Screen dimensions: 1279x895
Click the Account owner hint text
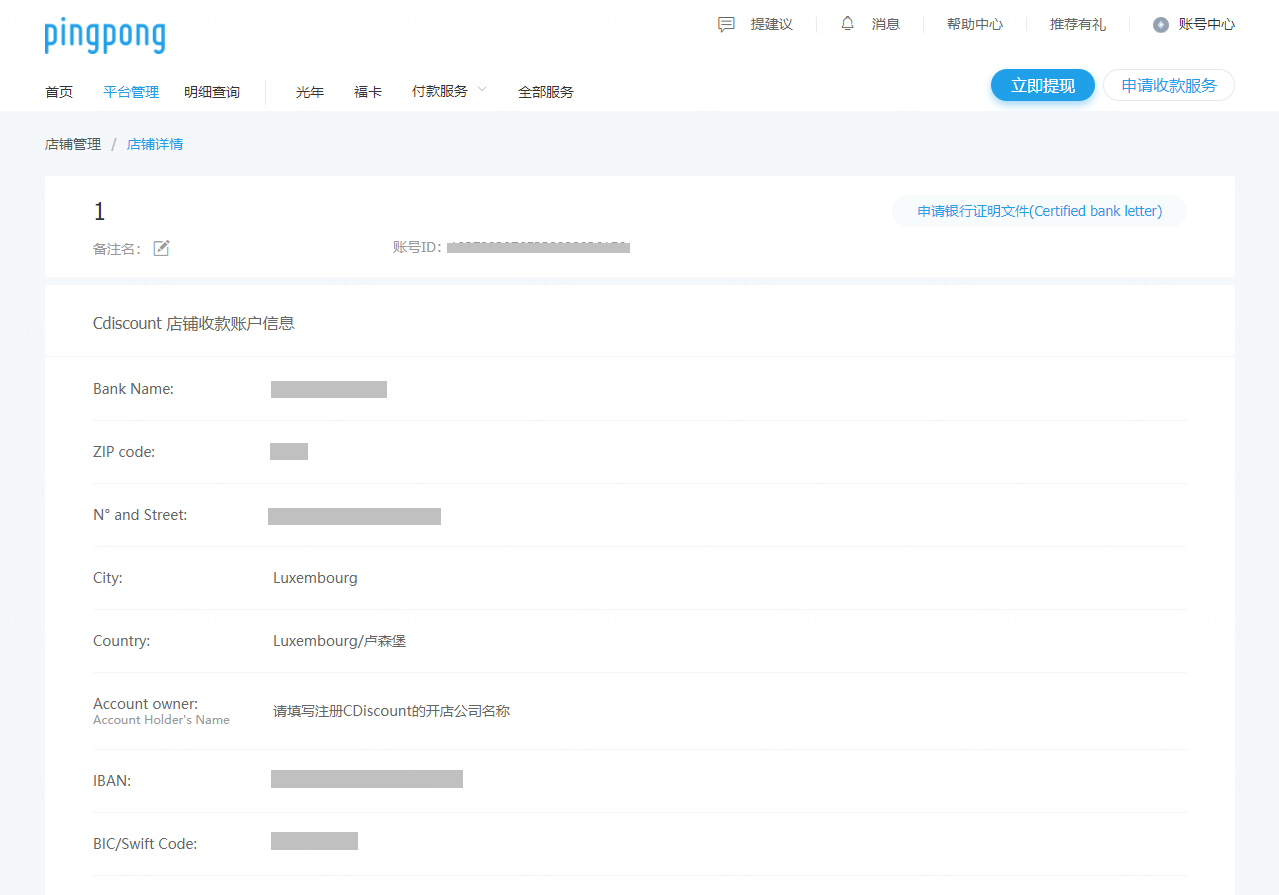click(x=392, y=711)
